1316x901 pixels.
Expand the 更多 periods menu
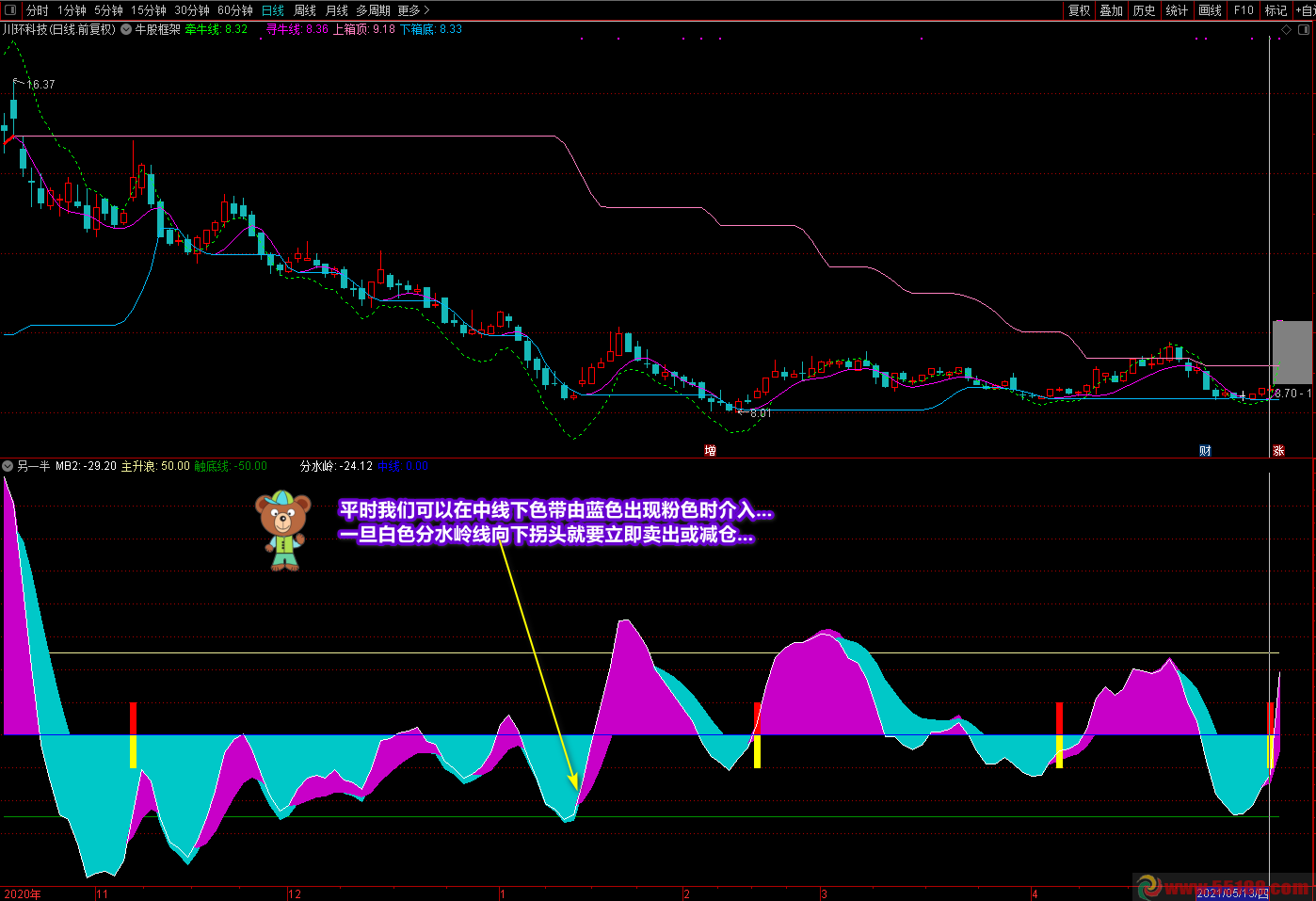click(x=412, y=10)
